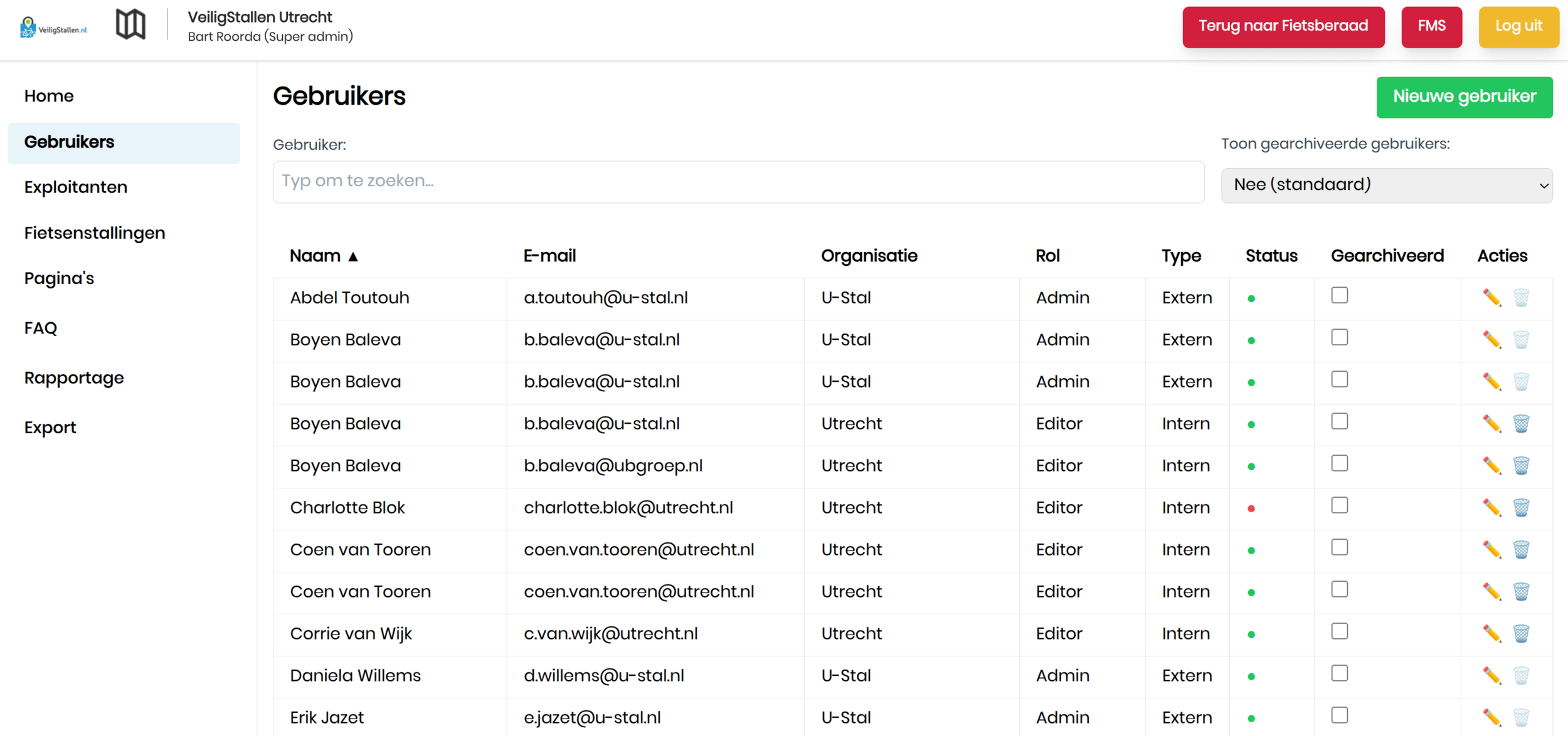
Task: Click the VeiligStallen.nl logo
Action: tap(53, 27)
